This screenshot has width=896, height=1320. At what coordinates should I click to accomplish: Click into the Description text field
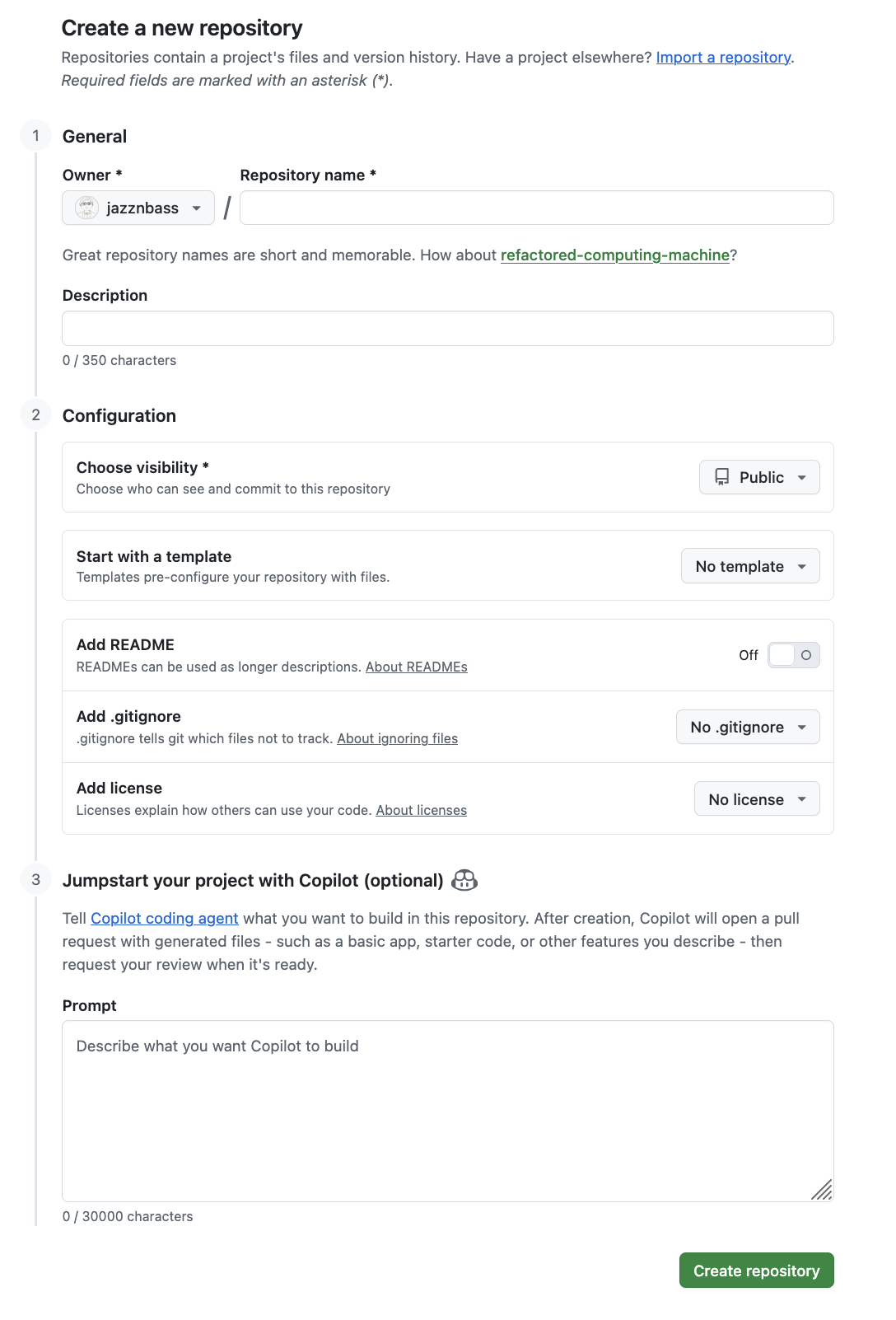(448, 328)
